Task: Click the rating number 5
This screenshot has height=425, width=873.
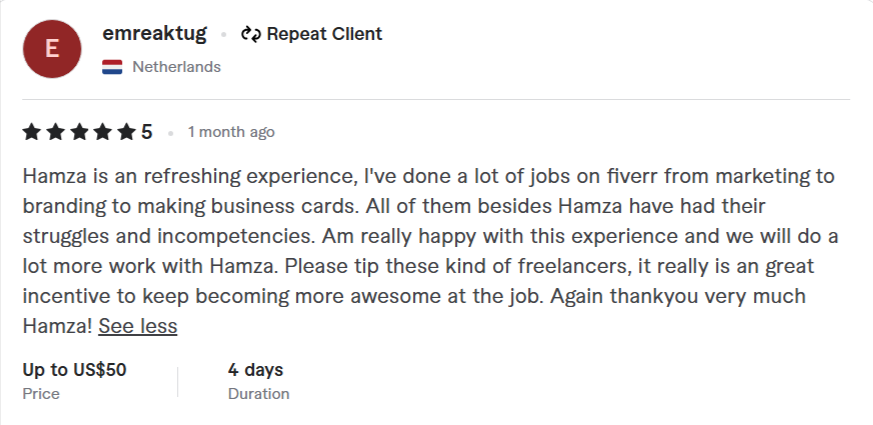Action: [x=147, y=132]
